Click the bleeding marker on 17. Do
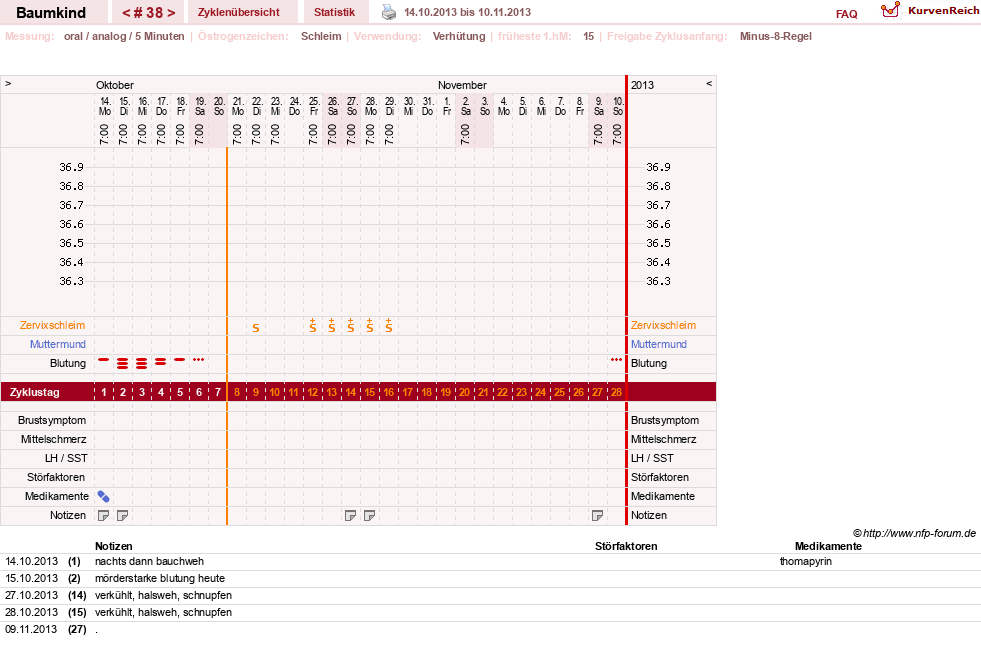Image resolution: width=981 pixels, height=665 pixels. click(161, 362)
